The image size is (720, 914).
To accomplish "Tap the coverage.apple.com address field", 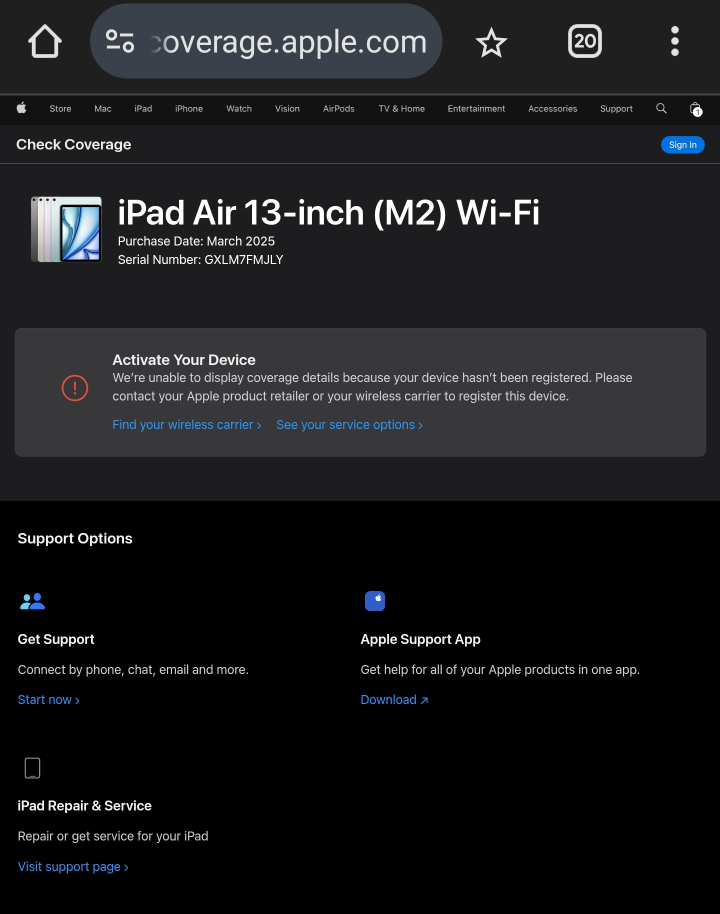I will (266, 41).
